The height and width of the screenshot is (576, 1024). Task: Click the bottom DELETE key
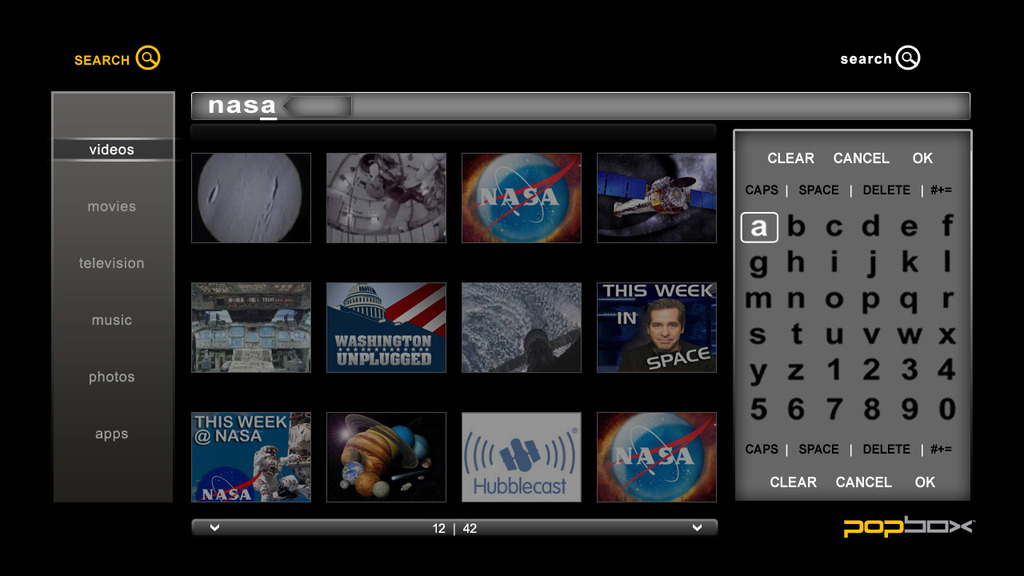(886, 449)
